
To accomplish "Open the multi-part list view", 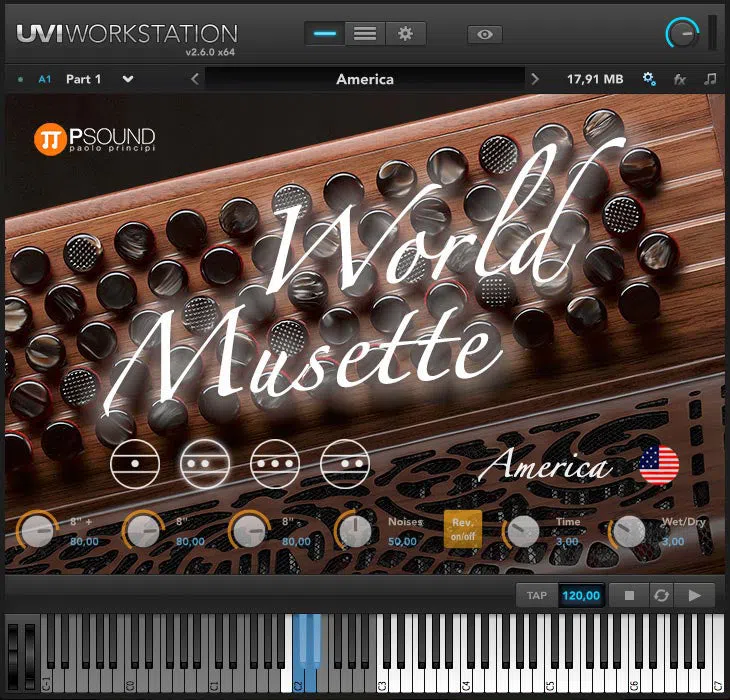I will click(x=365, y=34).
